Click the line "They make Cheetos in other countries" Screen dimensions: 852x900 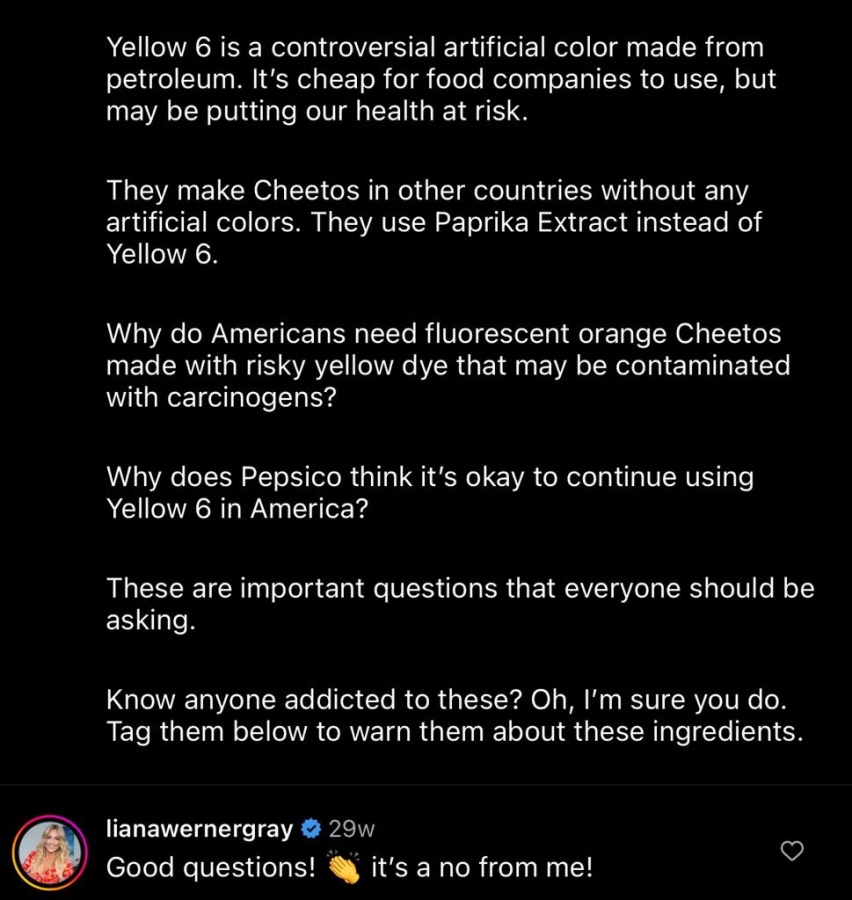pos(427,189)
